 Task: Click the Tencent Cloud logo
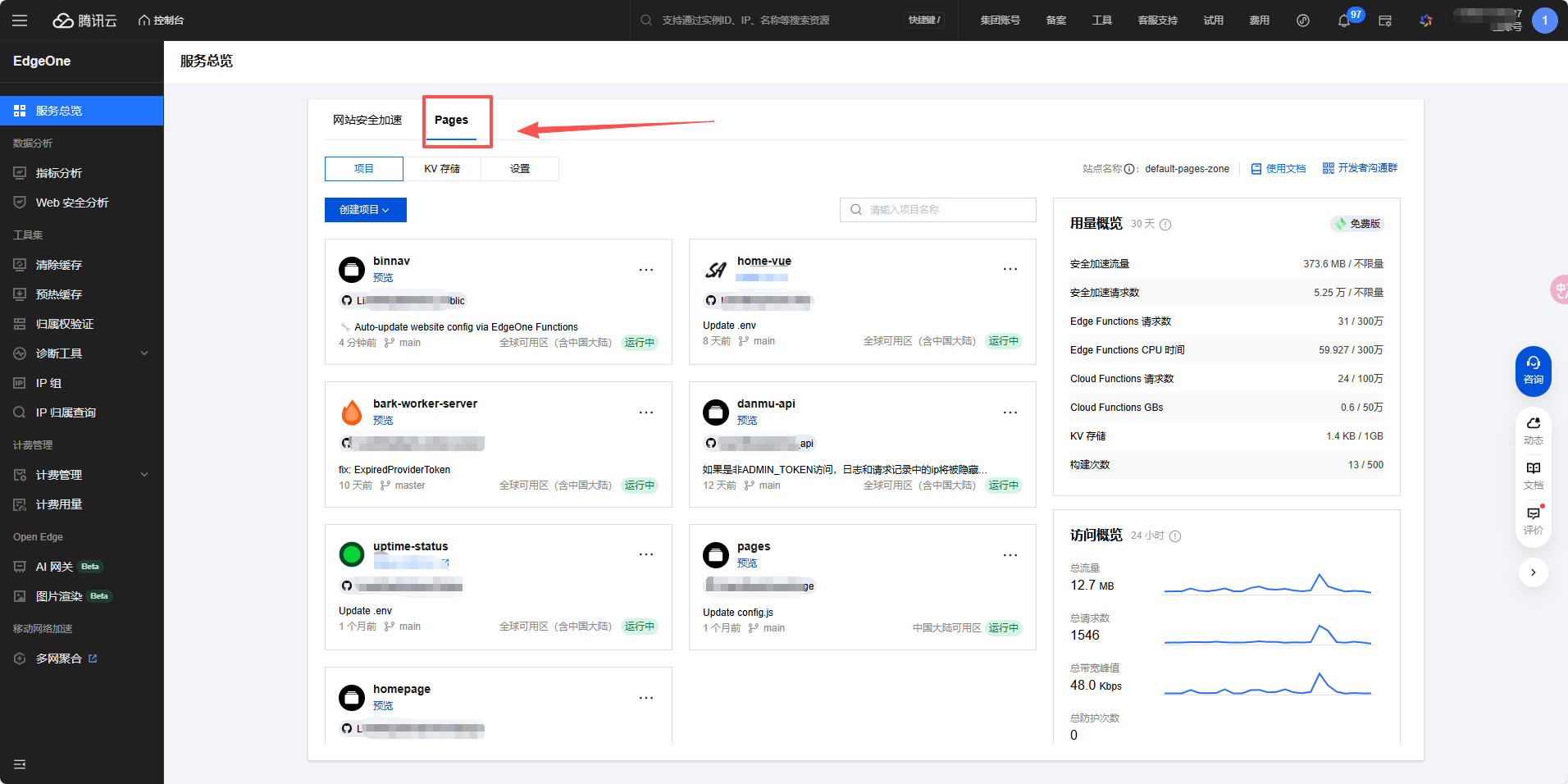(x=85, y=21)
